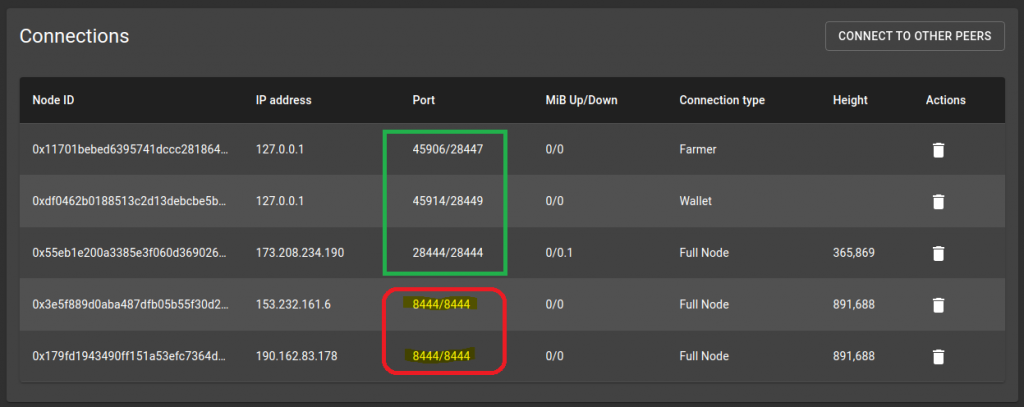This screenshot has height=407, width=1024.
Task: Click port 8444/8444 in 190.162.83.178 row
Action: point(441,356)
